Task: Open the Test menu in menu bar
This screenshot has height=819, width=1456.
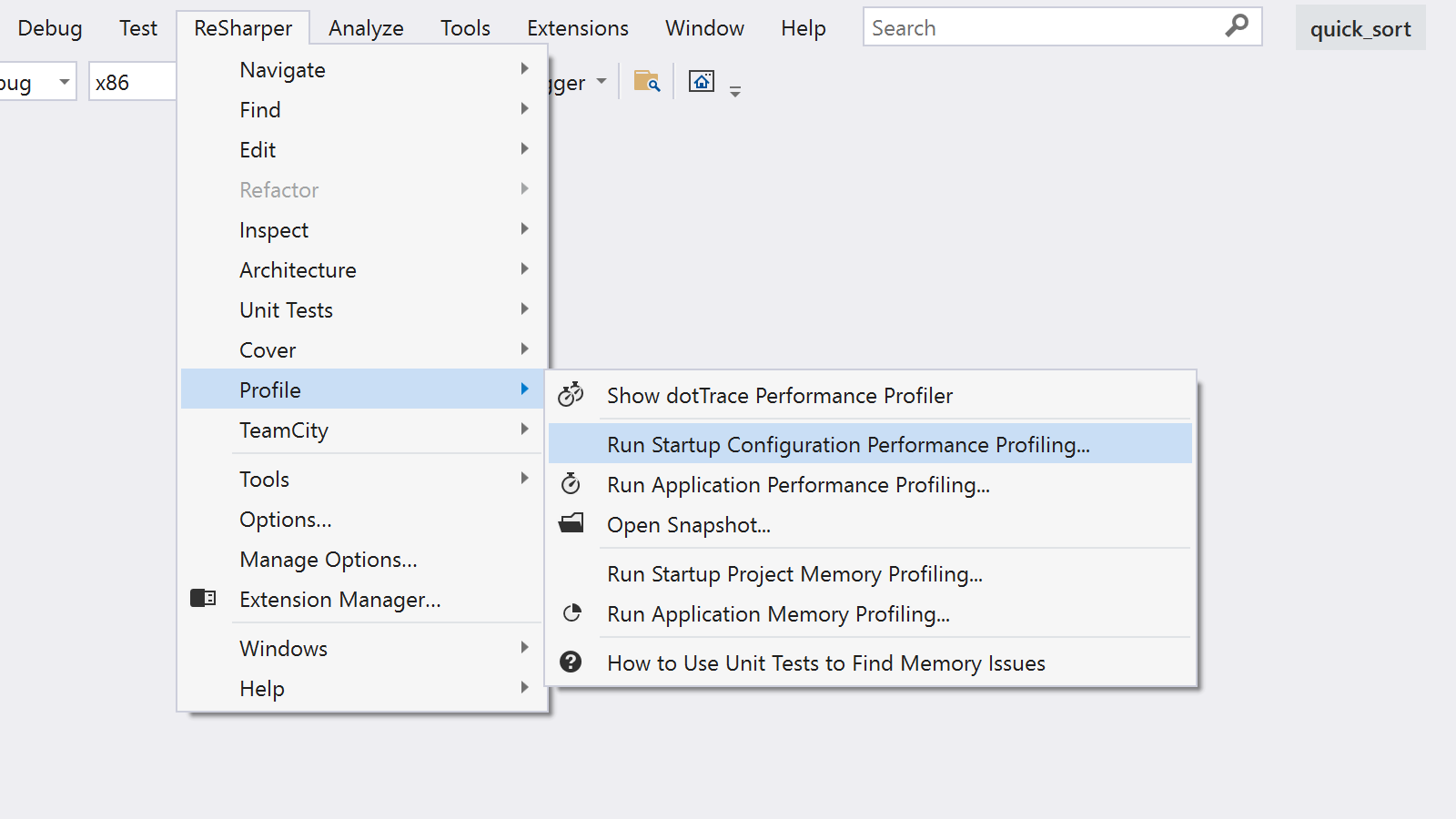Action: click(x=138, y=28)
